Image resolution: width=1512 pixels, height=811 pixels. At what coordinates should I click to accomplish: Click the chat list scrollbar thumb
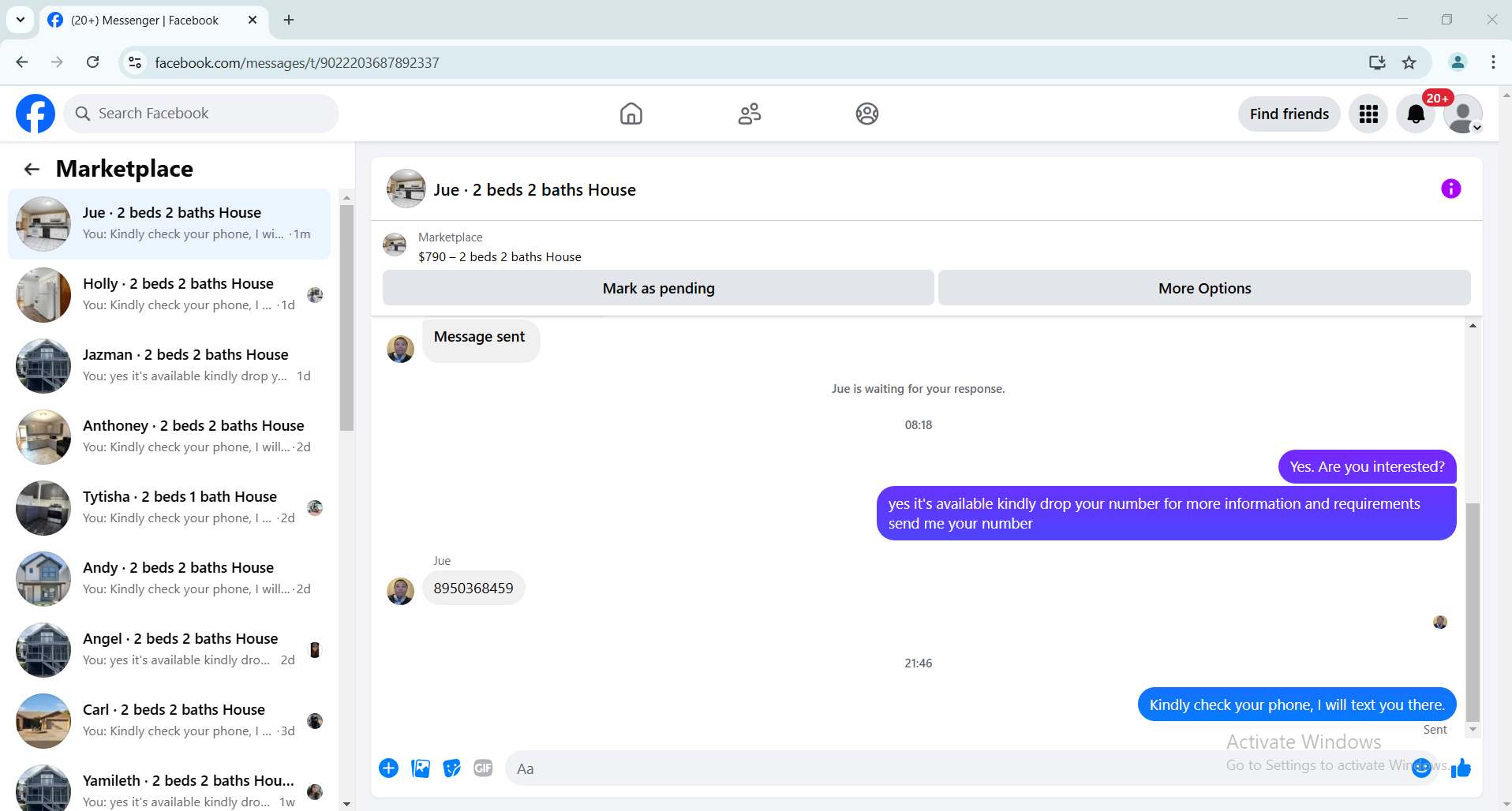[x=346, y=318]
